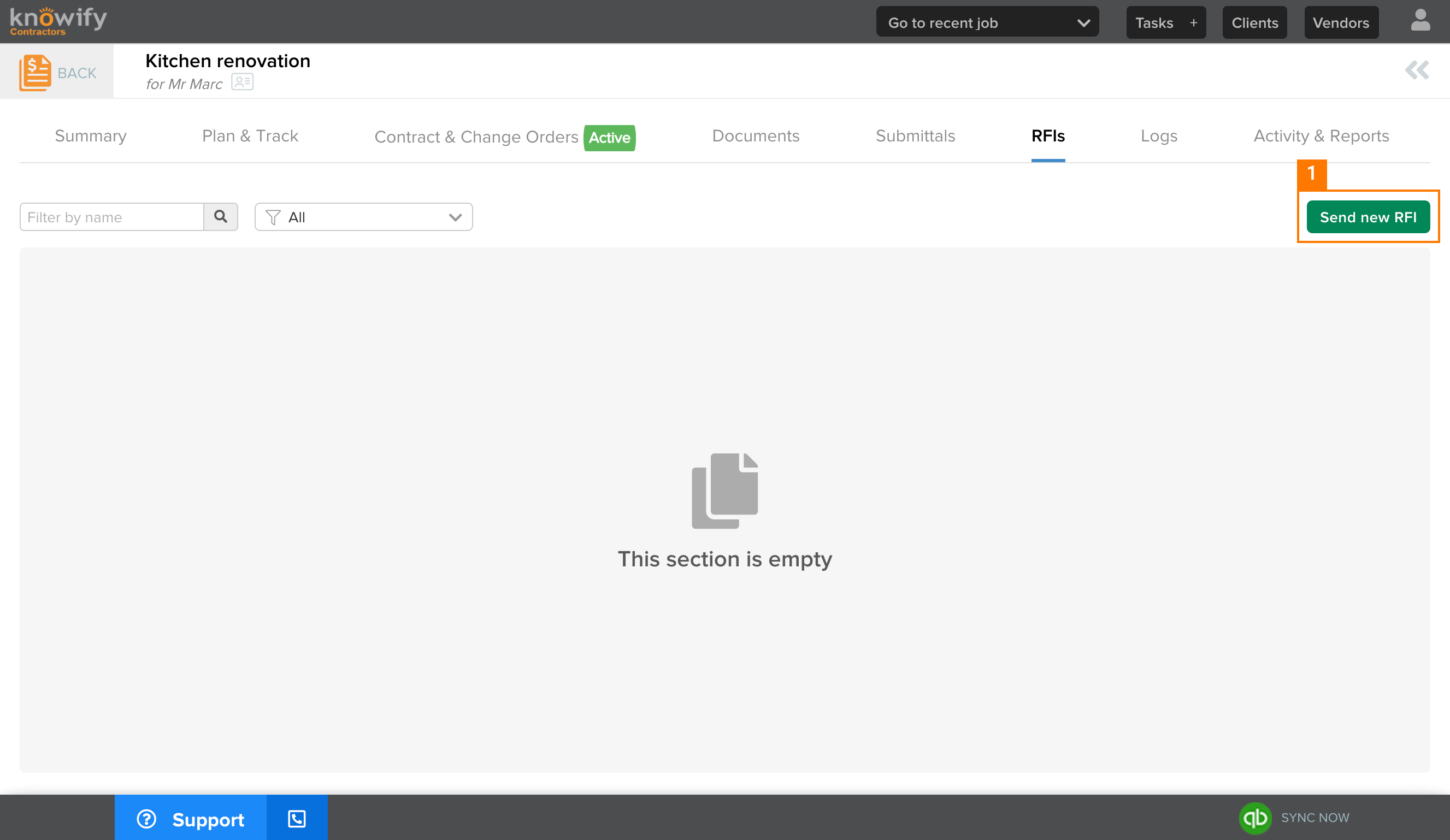This screenshot has width=1450, height=840.
Task: Click the Kitchen renovation job title
Action: 228,61
